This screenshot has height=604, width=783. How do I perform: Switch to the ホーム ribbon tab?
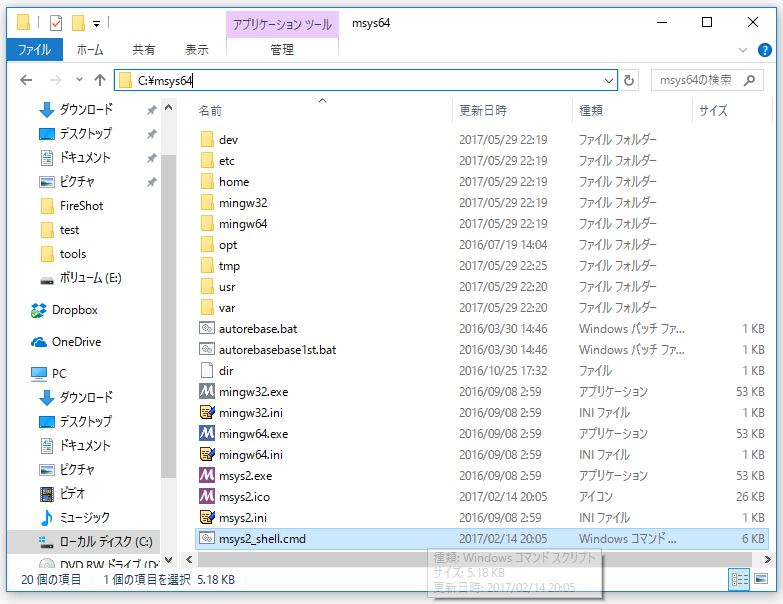90,49
